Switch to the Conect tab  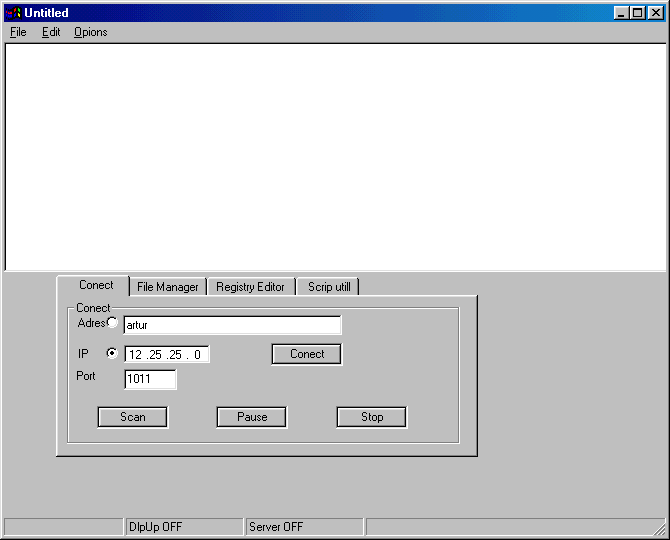point(96,285)
